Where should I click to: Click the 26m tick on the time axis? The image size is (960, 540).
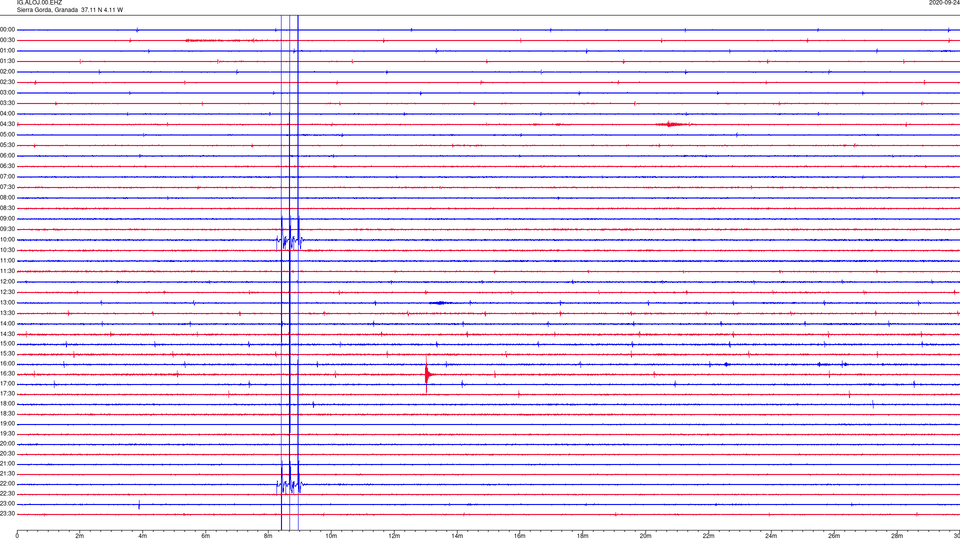[834, 536]
